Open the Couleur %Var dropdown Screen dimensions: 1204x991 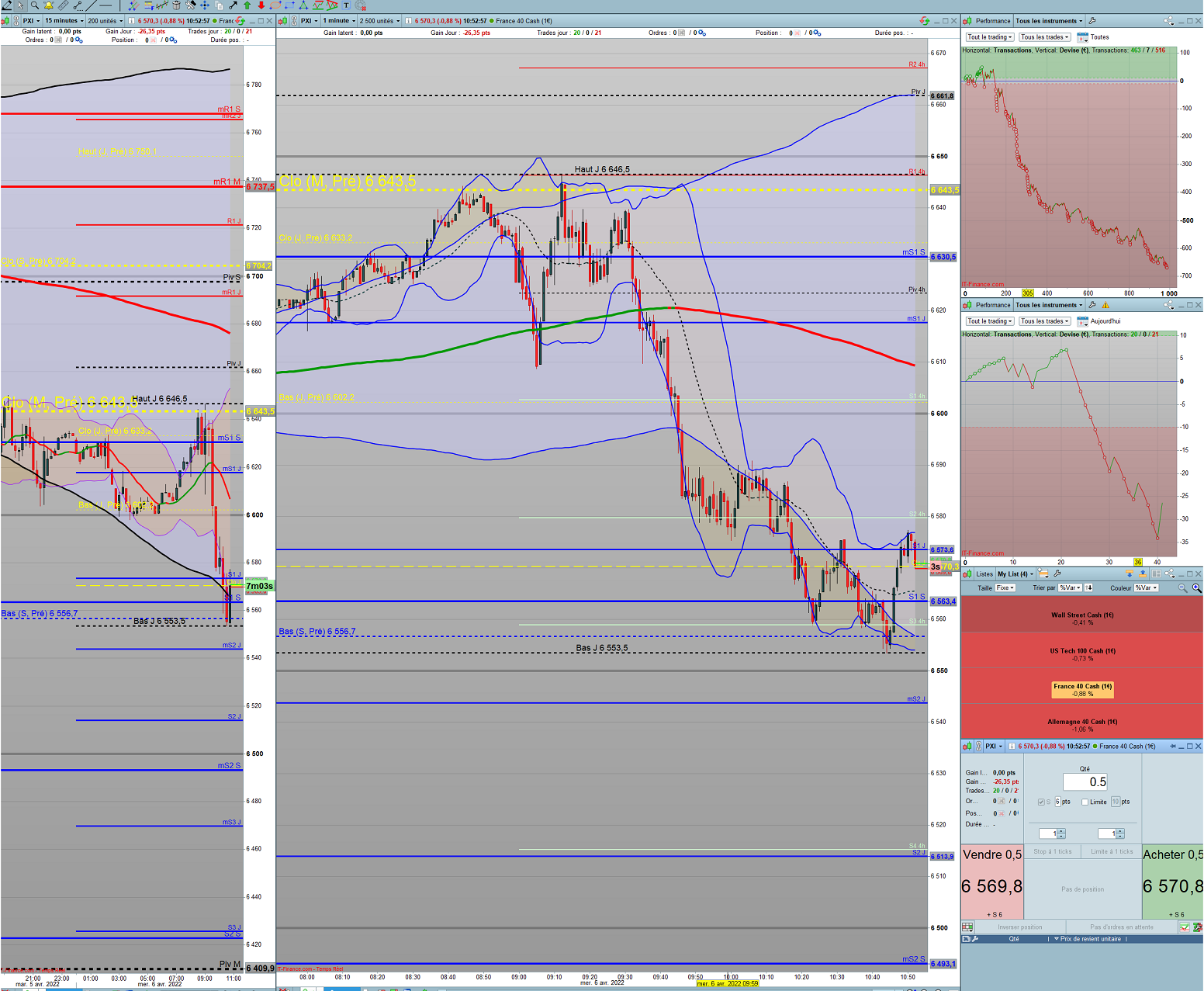tap(1146, 587)
